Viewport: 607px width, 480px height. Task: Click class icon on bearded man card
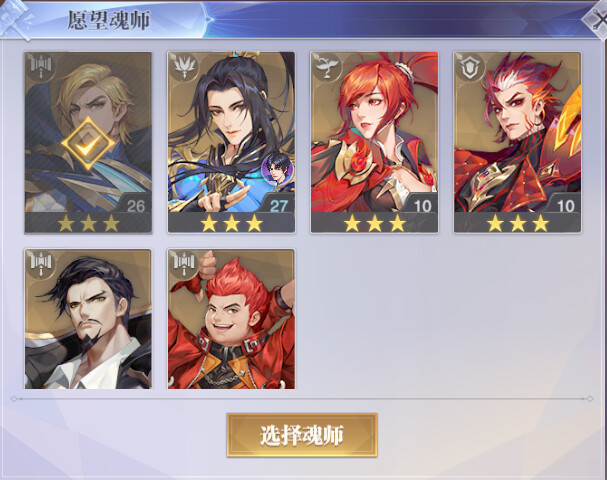tap(41, 264)
